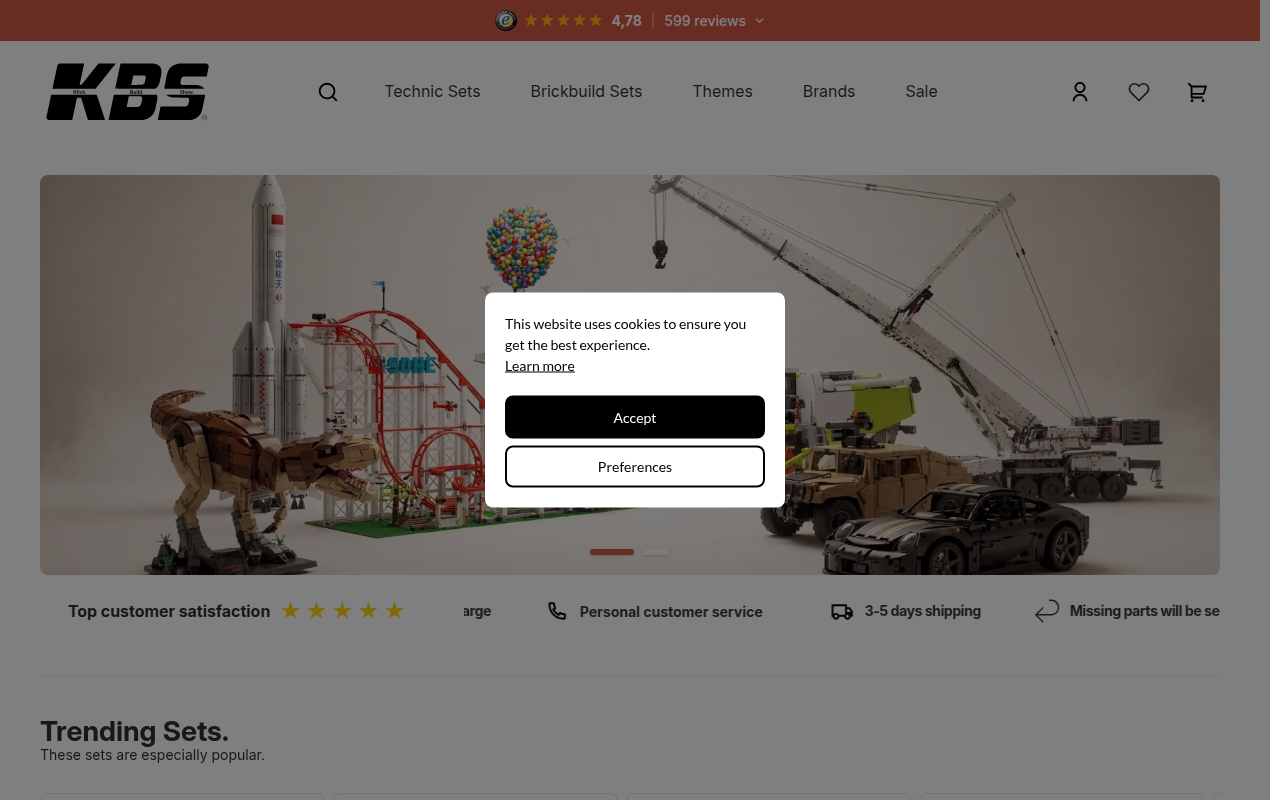Open the shopping cart icon
Viewport: 1280px width, 800px height.
tap(1197, 92)
